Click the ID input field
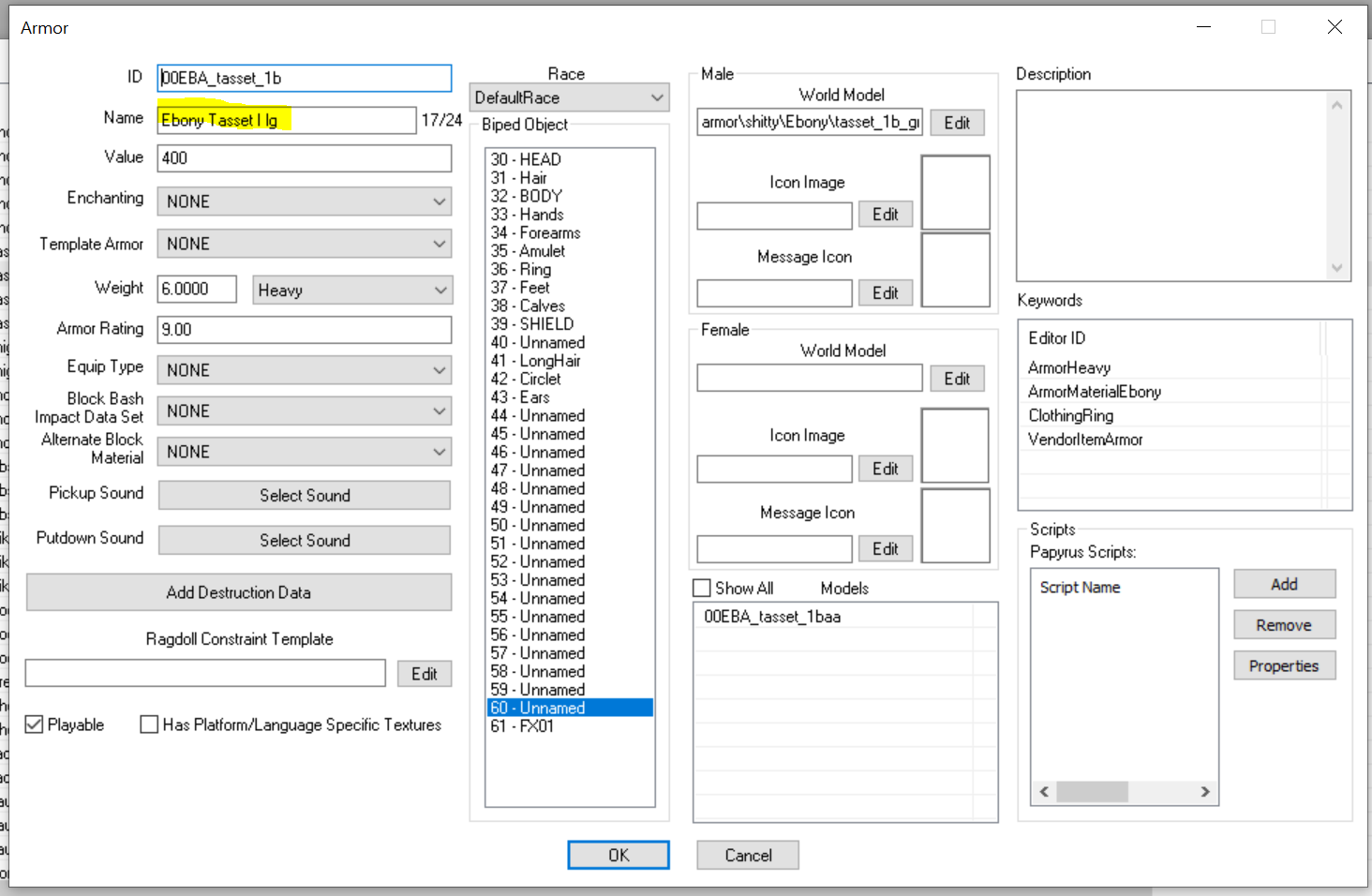Viewport: 1372px width, 896px height. (305, 78)
